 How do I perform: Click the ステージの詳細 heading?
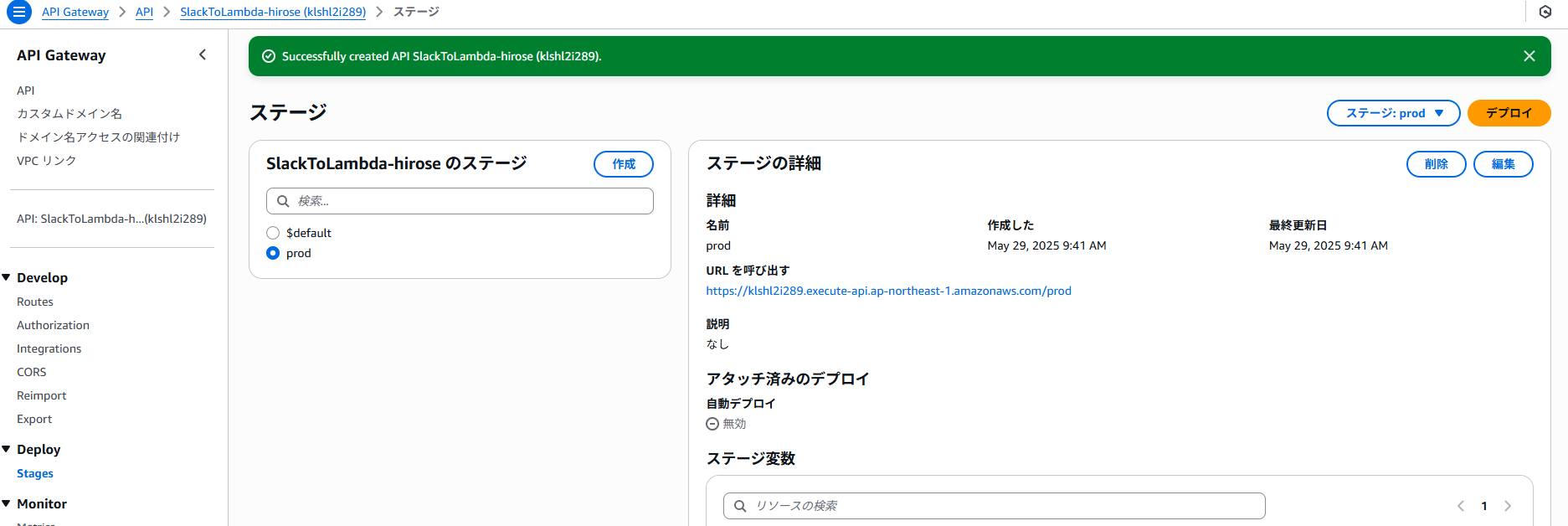coord(763,163)
